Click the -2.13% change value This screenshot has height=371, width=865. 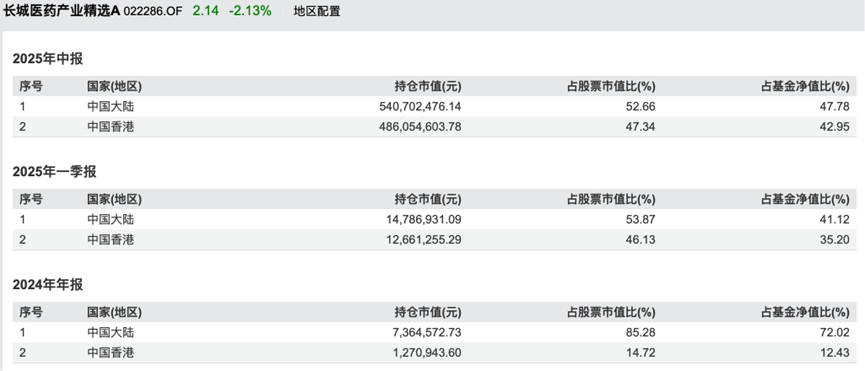pos(250,10)
